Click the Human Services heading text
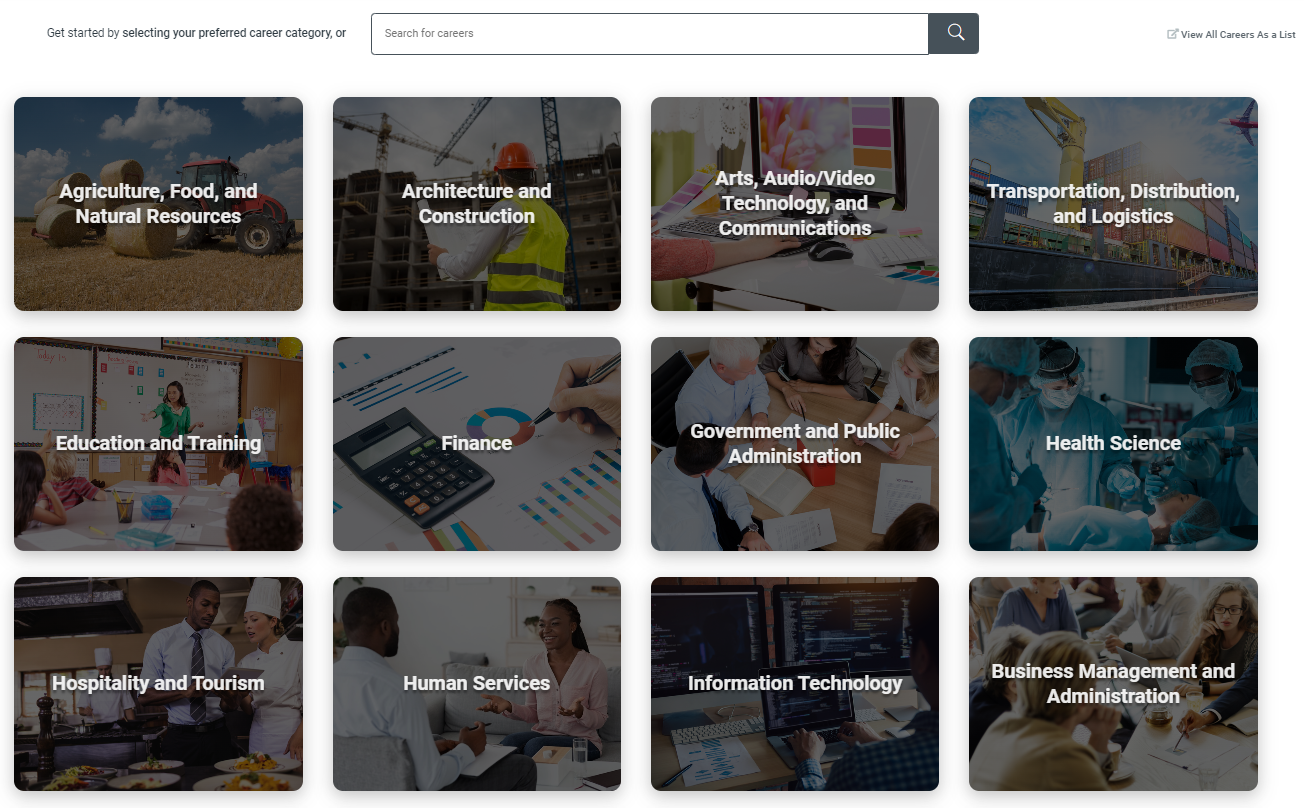The image size is (1304, 808). [477, 683]
